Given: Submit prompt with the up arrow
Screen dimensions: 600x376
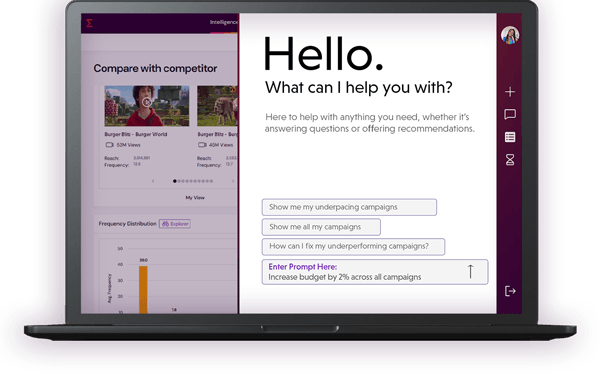Looking at the screenshot, I should [470, 272].
